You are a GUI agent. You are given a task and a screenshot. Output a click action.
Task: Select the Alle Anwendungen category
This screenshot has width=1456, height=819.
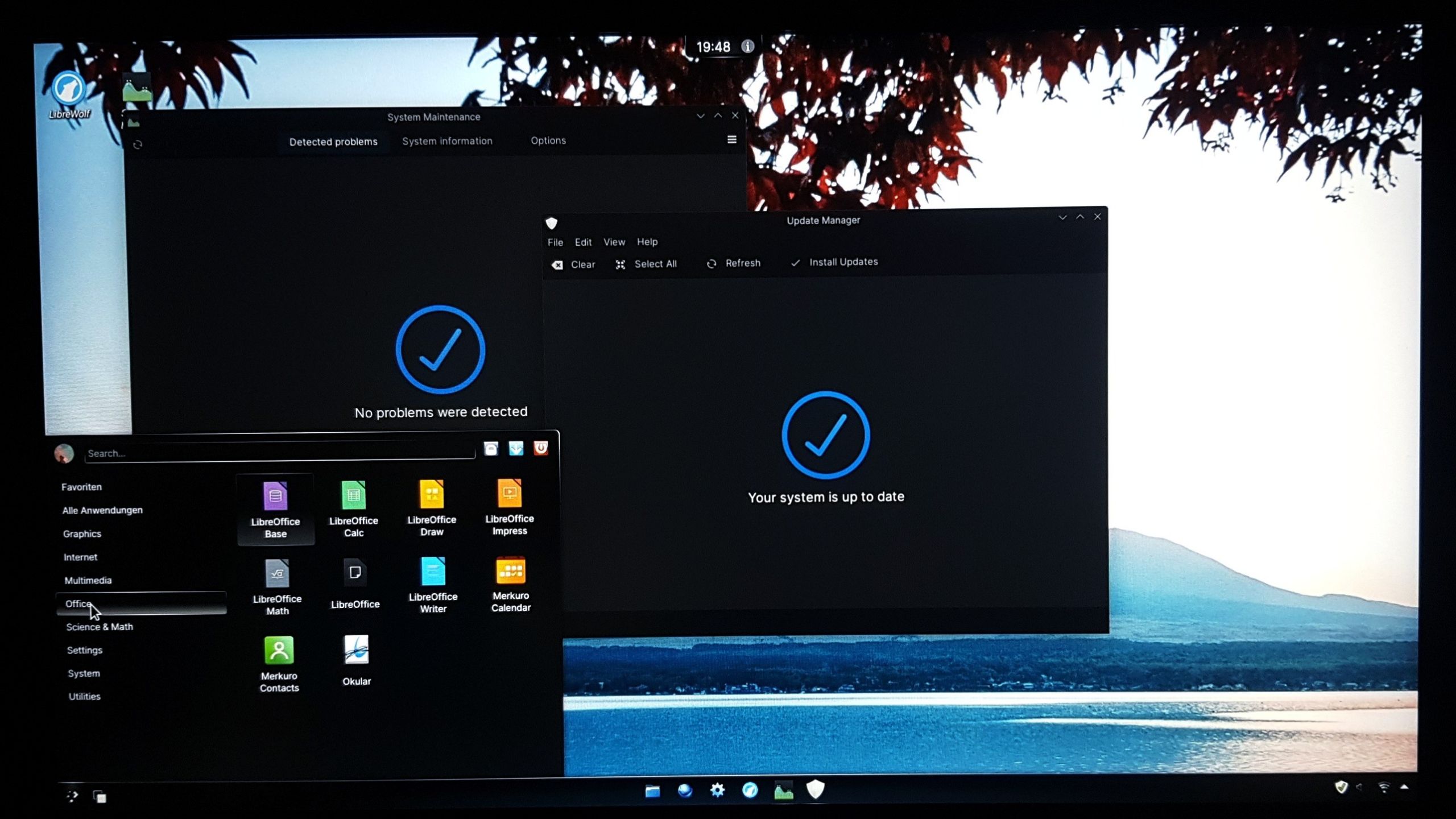pyautogui.click(x=102, y=510)
